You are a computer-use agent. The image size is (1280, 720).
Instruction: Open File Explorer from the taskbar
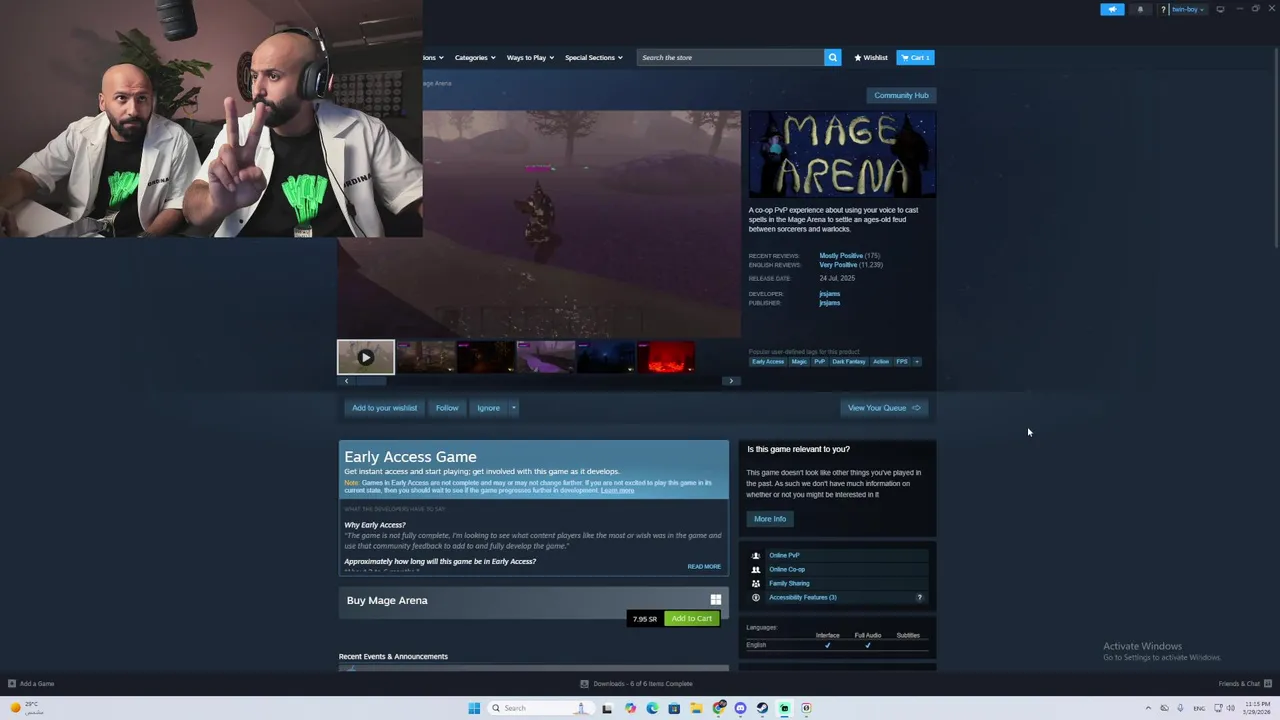point(696,708)
